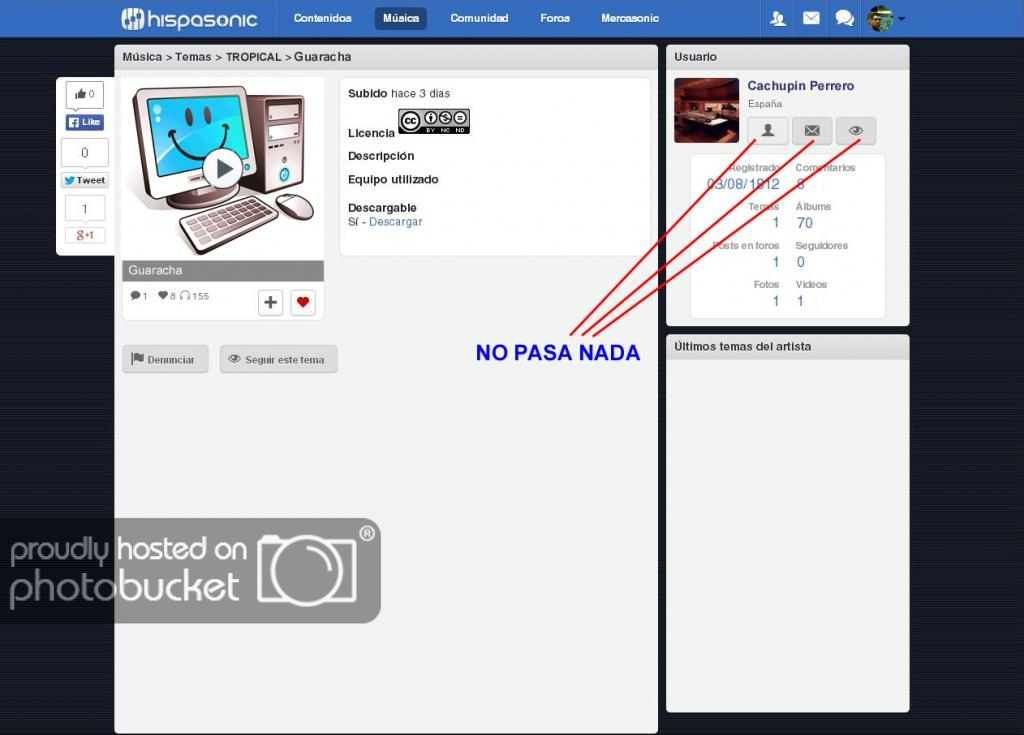This screenshot has height=735, width=1024.
Task: Open the Contenidos menu
Action: point(323,18)
